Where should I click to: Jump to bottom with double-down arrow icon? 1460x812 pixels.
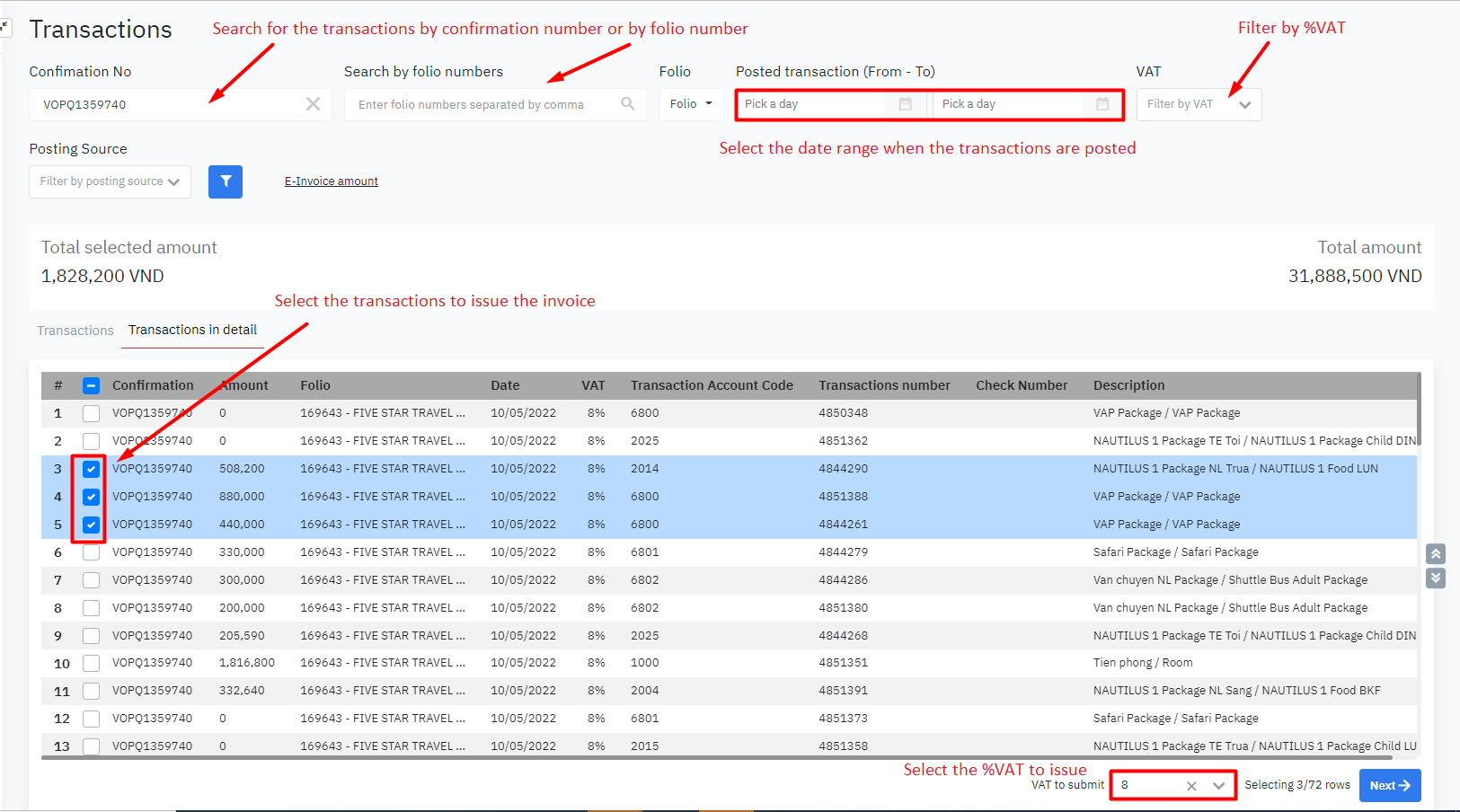(1435, 578)
